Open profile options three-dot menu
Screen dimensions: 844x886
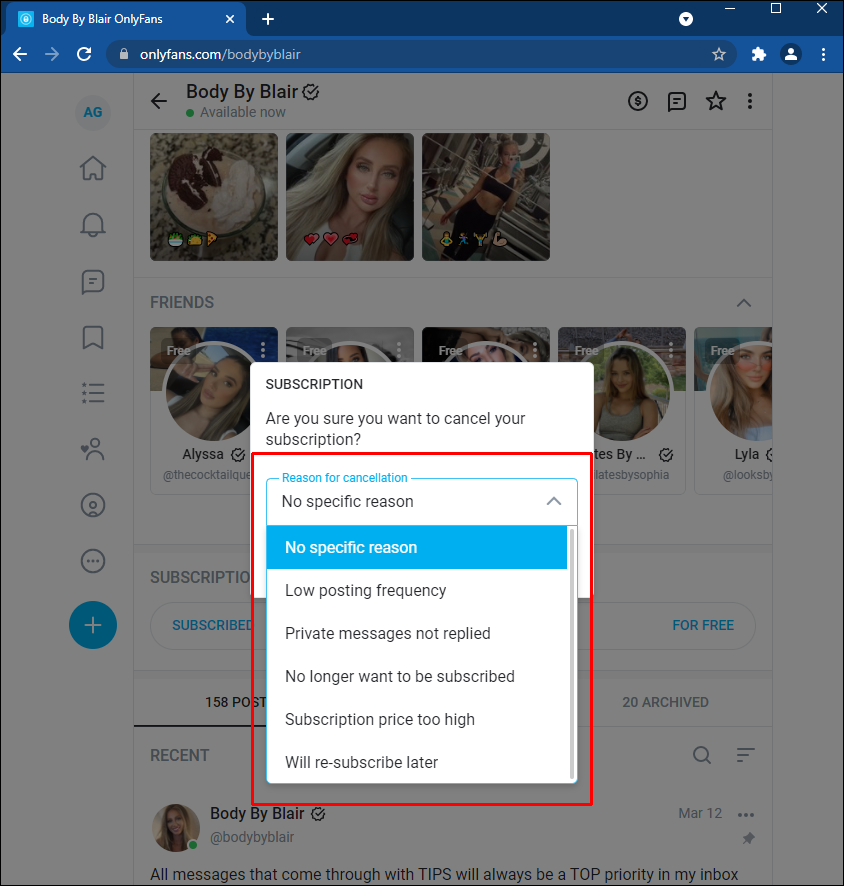(750, 101)
